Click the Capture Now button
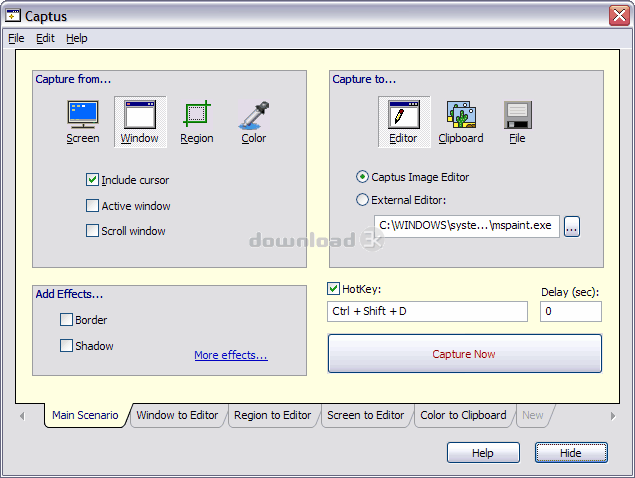Viewport: 635px width, 478px height. (465, 354)
